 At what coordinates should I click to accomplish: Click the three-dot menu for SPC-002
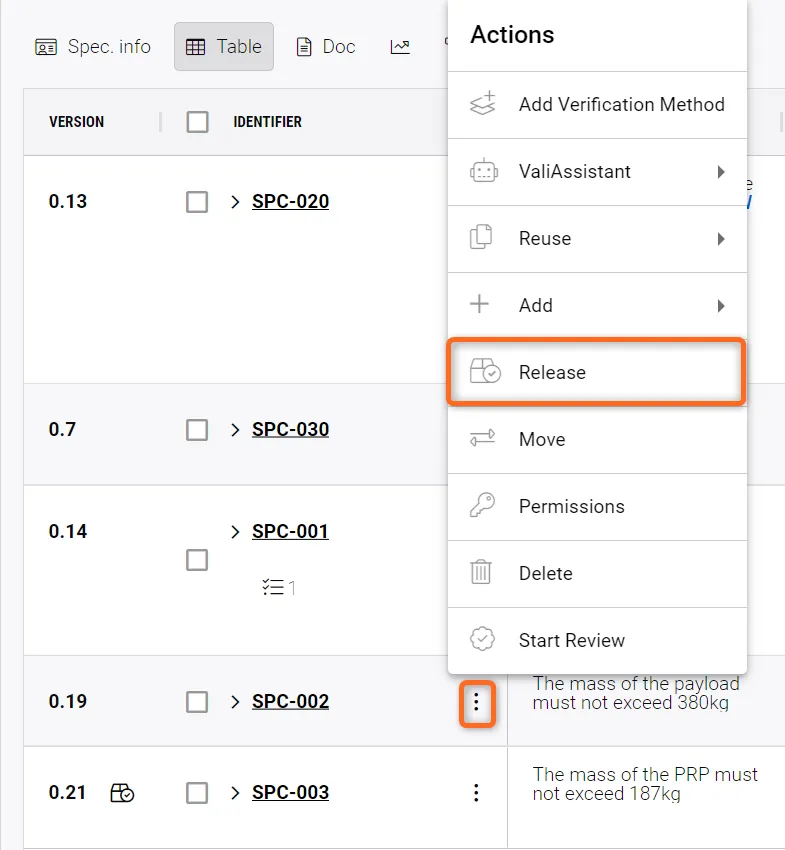point(476,703)
